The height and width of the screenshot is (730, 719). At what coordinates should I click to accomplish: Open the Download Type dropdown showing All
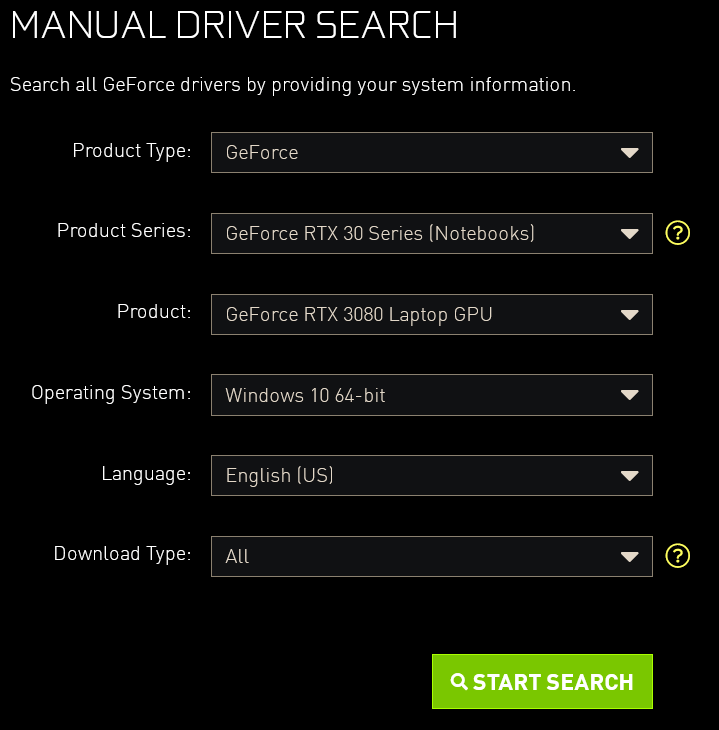(x=432, y=556)
